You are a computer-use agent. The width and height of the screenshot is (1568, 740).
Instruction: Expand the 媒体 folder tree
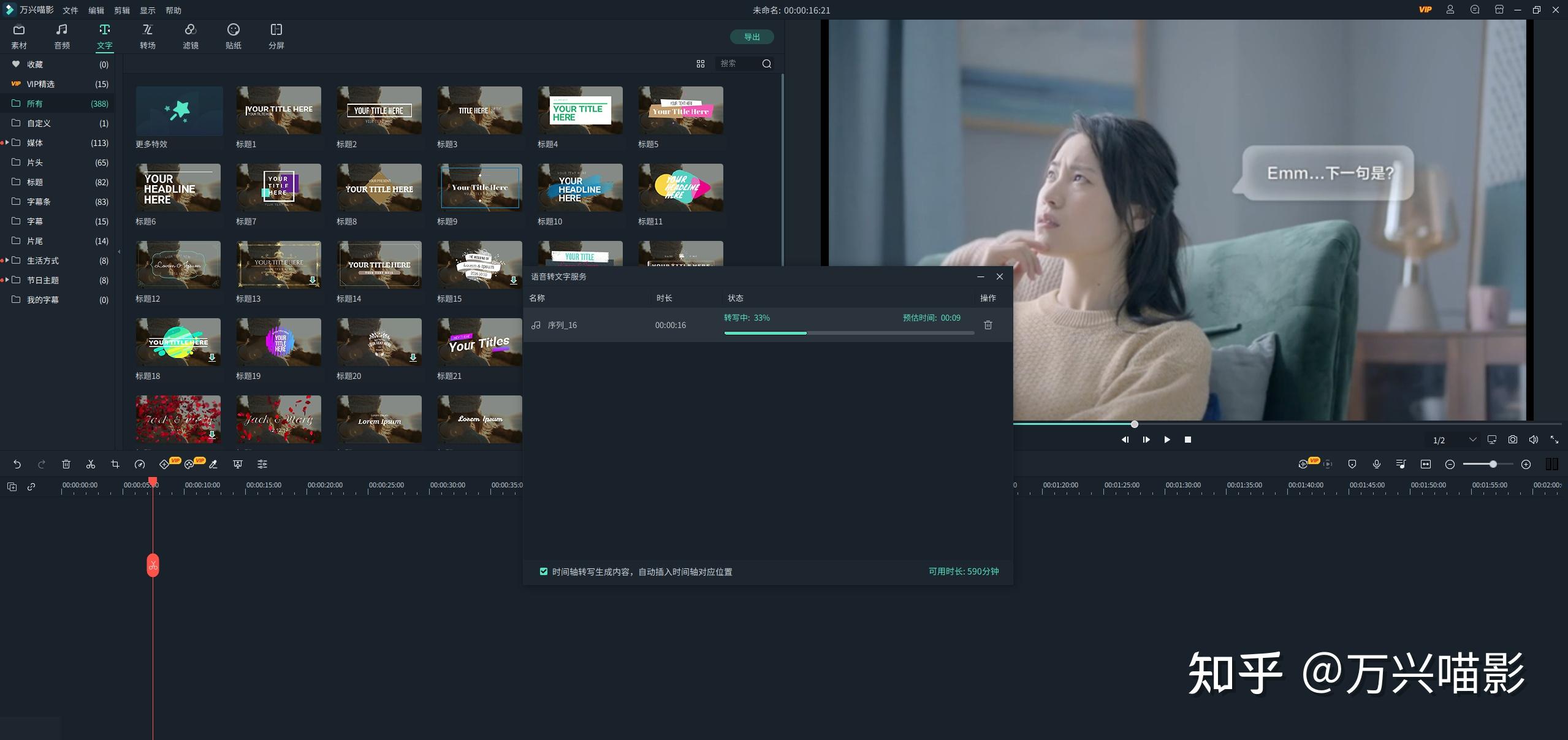(7, 143)
